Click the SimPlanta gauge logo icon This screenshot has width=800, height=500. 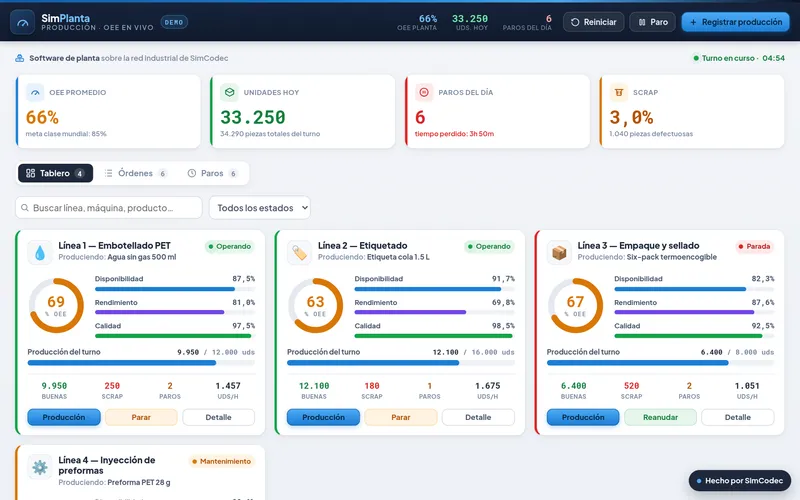click(22, 22)
